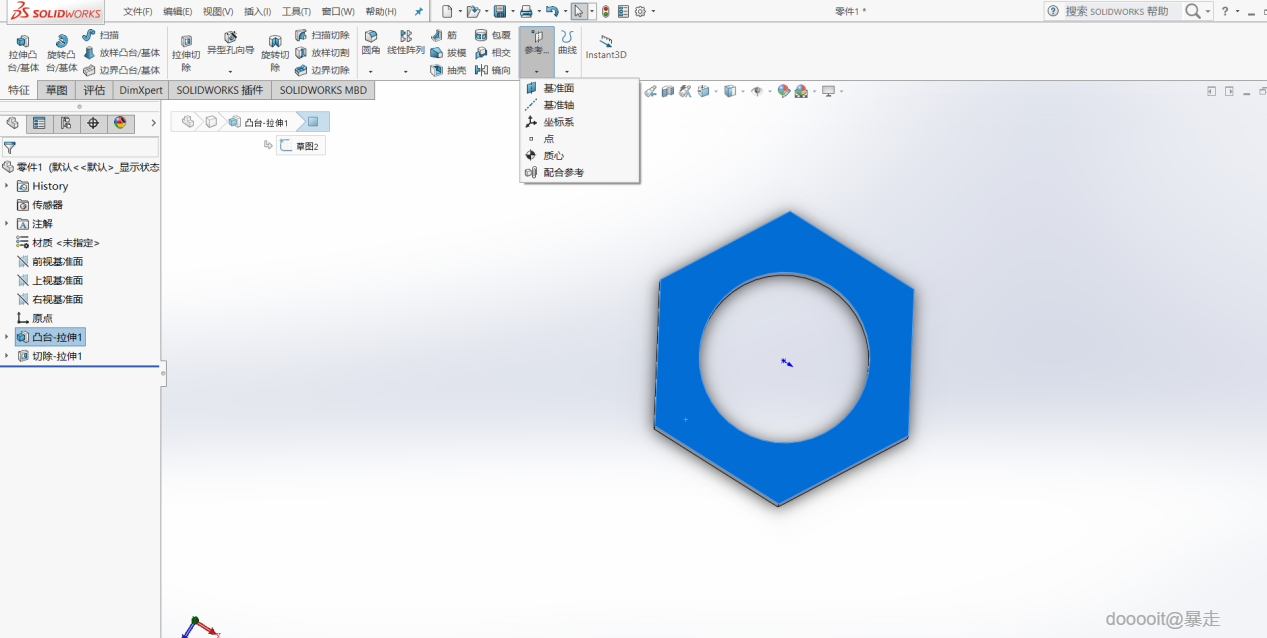The height and width of the screenshot is (638, 1267).
Task: Select 边界凸台/基体 boundary boss command
Action: (x=121, y=70)
